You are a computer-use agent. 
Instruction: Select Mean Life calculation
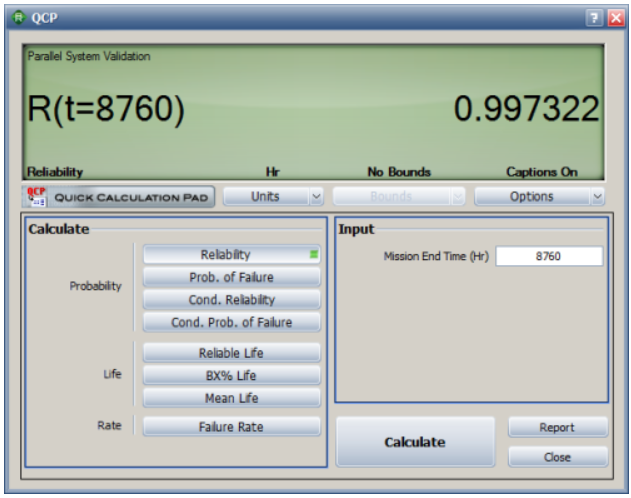(231, 398)
